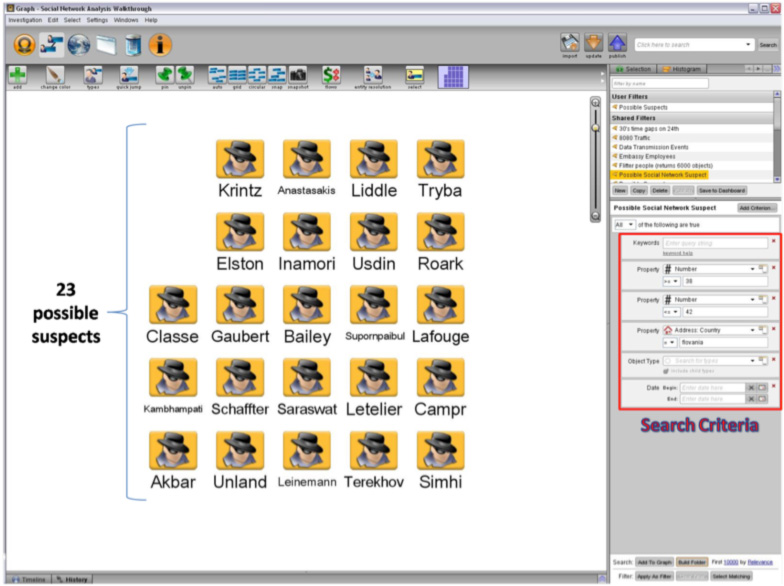Toggle the include child types checkbox
The height and width of the screenshot is (586, 784).
pyautogui.click(x=666, y=371)
